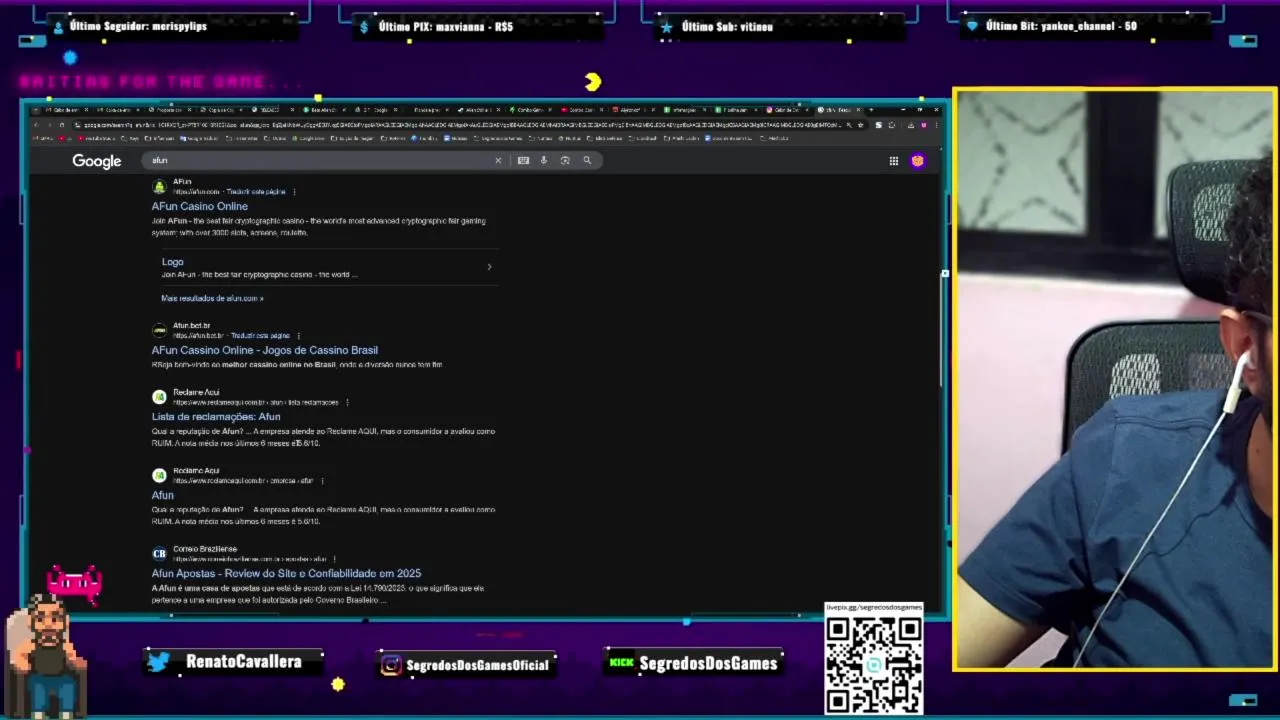
Task: Click Mais resultados de afun.com
Action: point(213,298)
